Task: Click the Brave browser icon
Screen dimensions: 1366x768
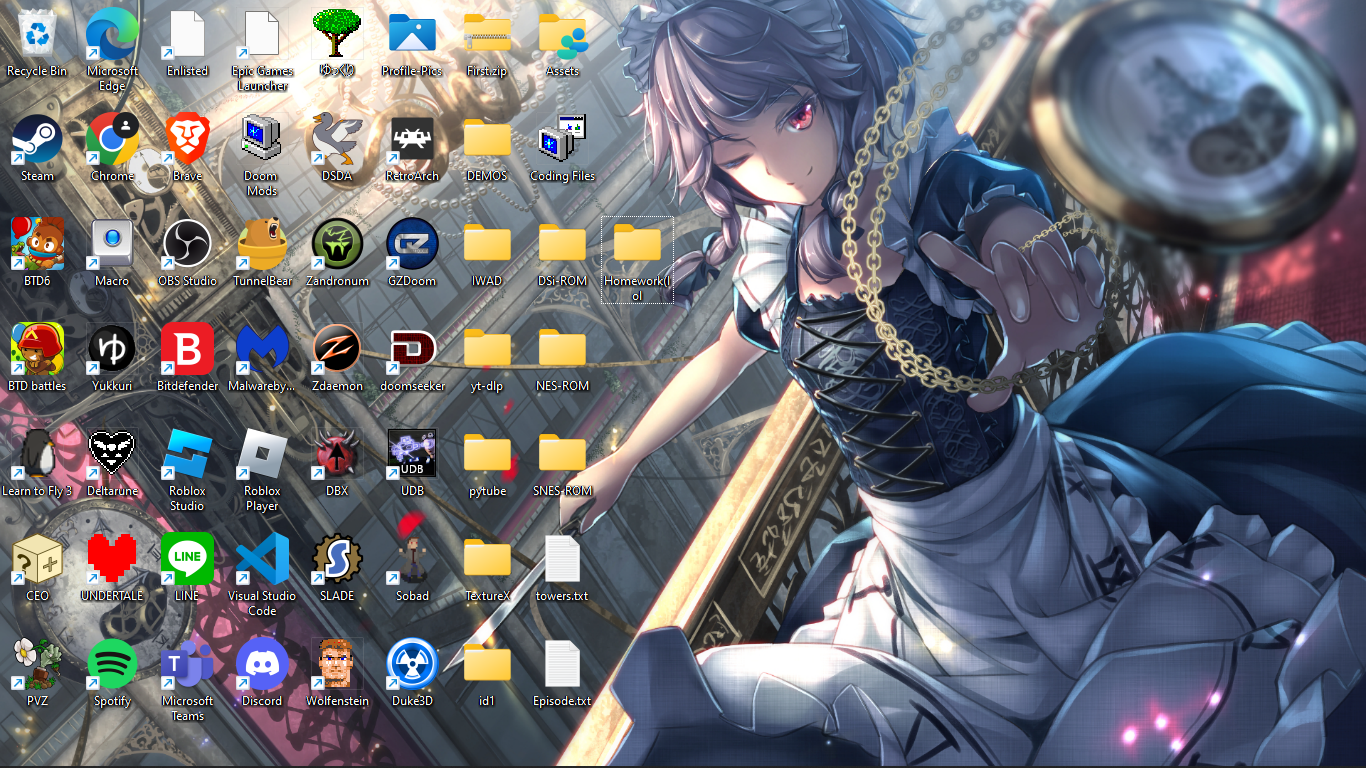Action: [187, 140]
